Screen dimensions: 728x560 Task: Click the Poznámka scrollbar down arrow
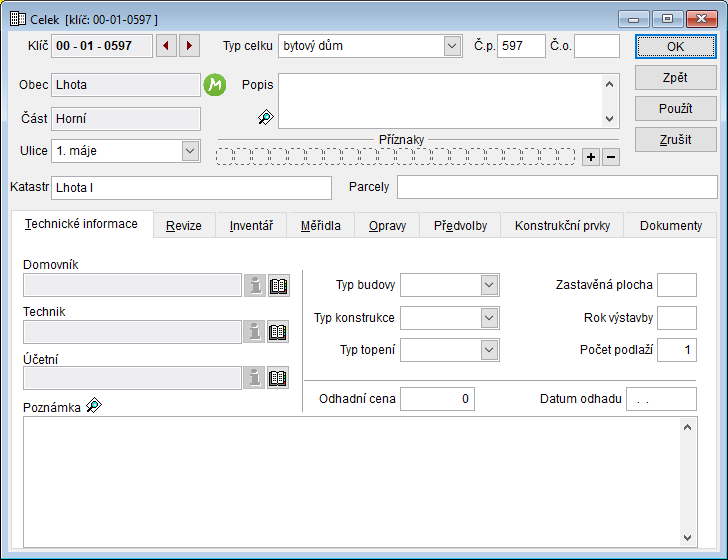coord(689,537)
